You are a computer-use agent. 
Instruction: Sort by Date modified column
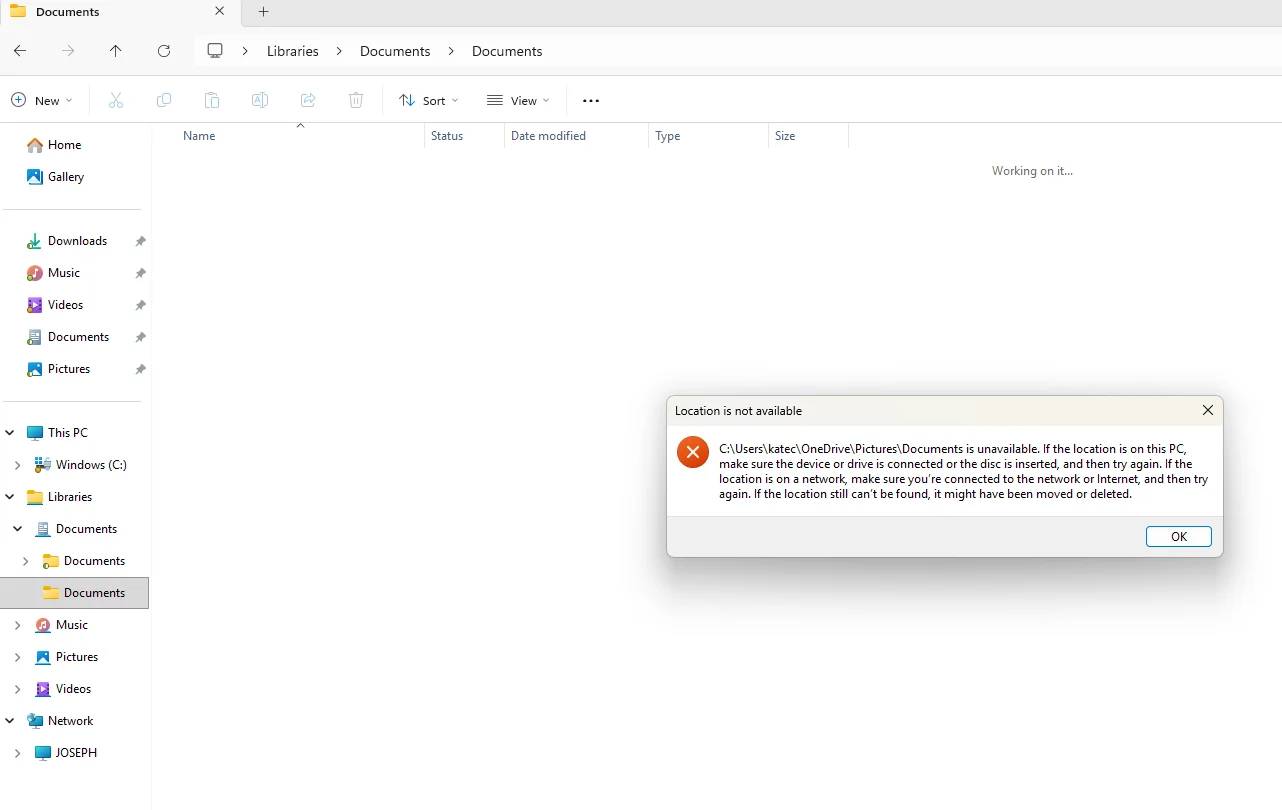(x=548, y=136)
